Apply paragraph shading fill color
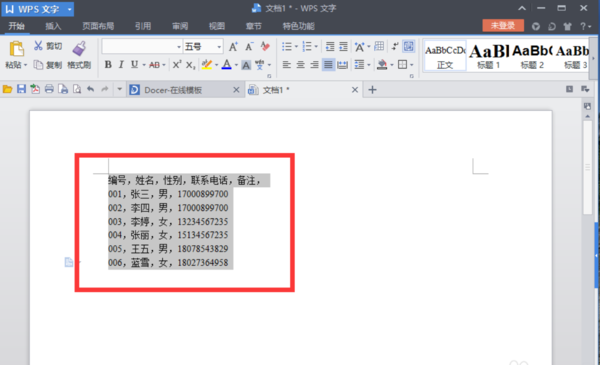This screenshot has width=600, height=365. (382, 65)
